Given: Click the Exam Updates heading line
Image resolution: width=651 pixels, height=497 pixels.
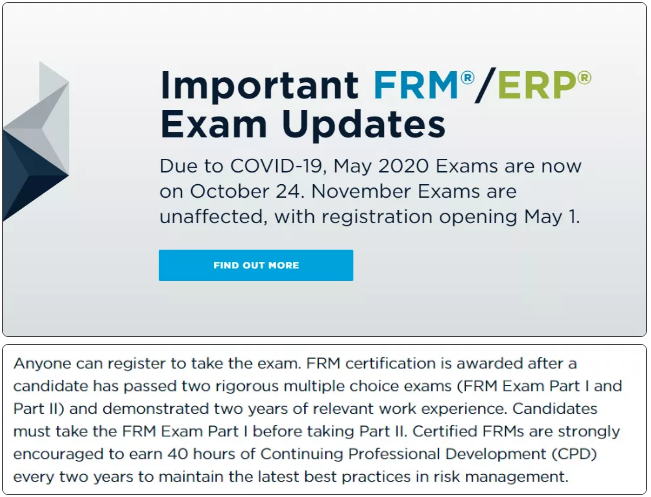Looking at the screenshot, I should point(302,126).
